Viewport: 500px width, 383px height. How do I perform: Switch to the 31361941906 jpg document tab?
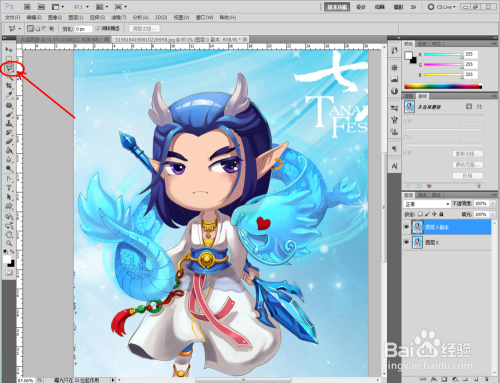coord(180,40)
